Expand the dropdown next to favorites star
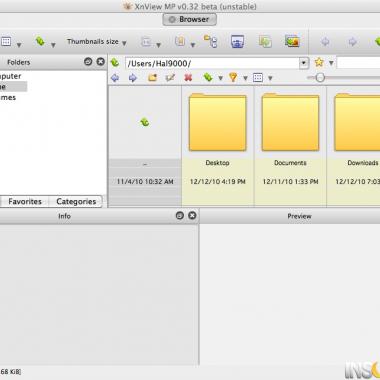Viewport: 380px width, 380px height. click(331, 63)
